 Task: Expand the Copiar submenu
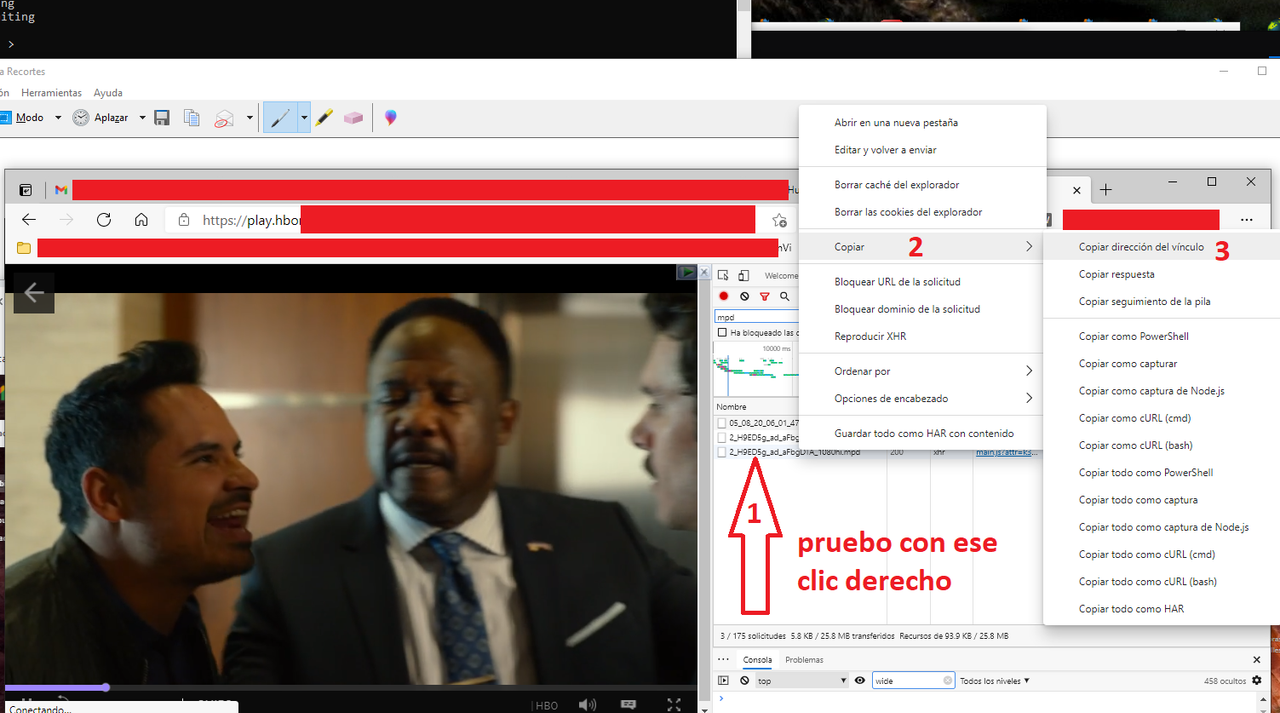[922, 247]
